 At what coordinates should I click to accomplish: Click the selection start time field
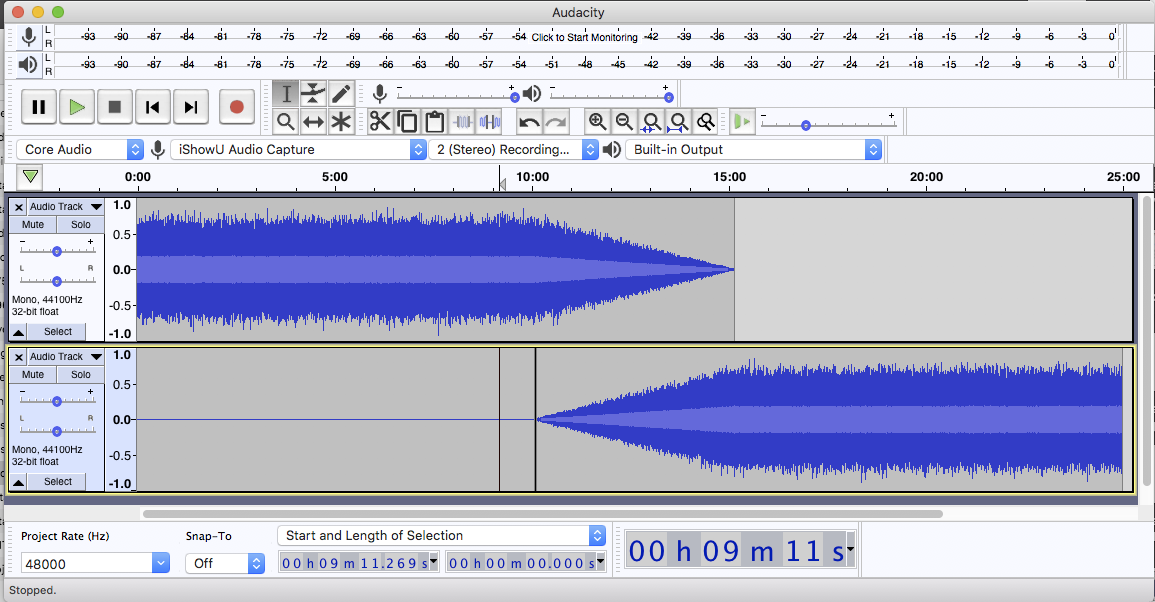(x=359, y=563)
